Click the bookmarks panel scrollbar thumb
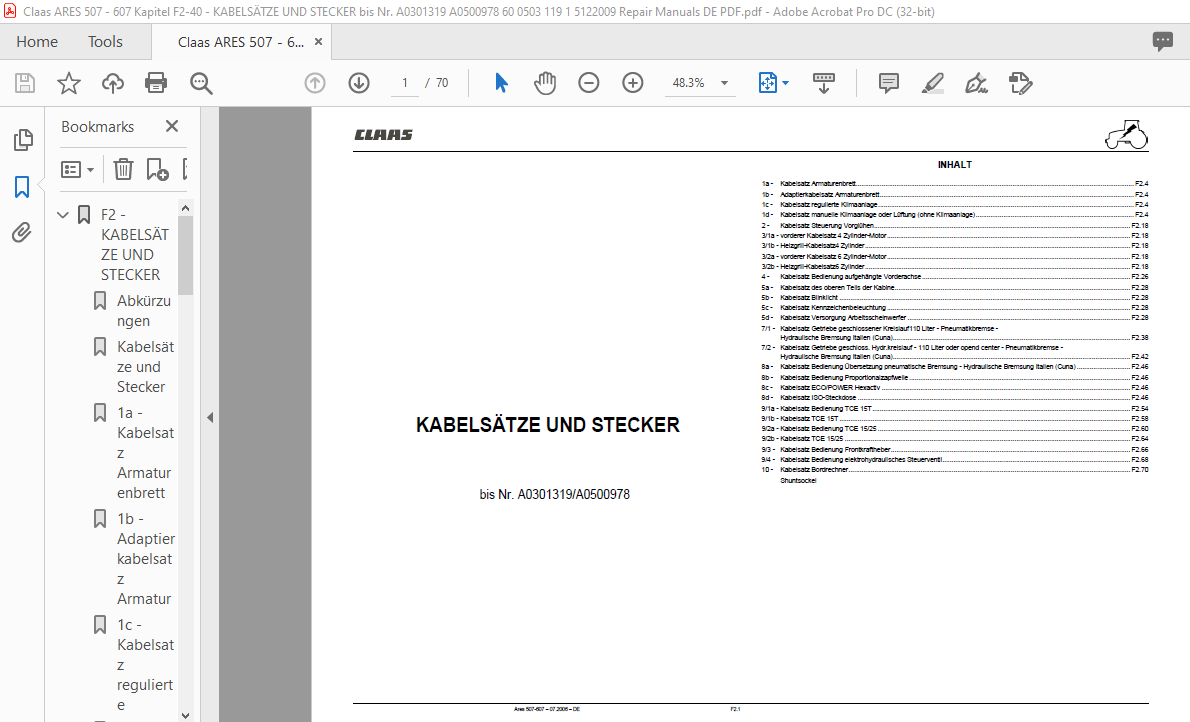 tap(186, 255)
